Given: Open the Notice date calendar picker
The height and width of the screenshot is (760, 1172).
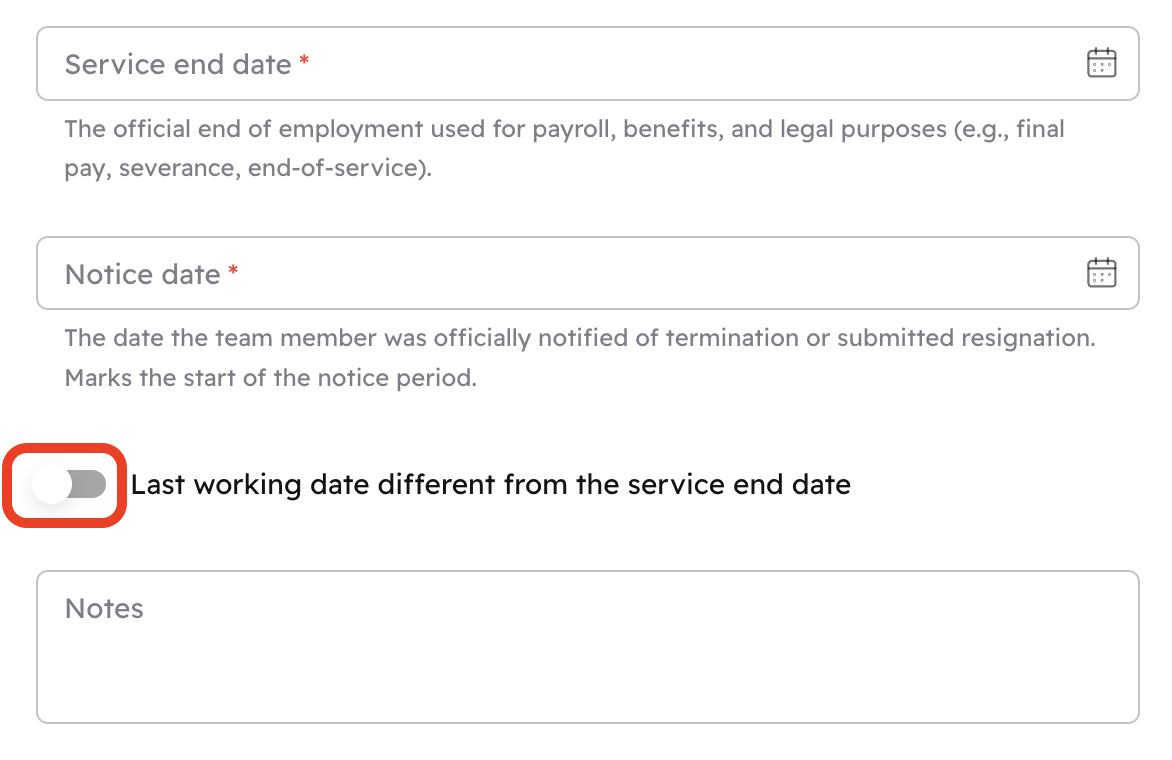Looking at the screenshot, I should [x=1101, y=273].
